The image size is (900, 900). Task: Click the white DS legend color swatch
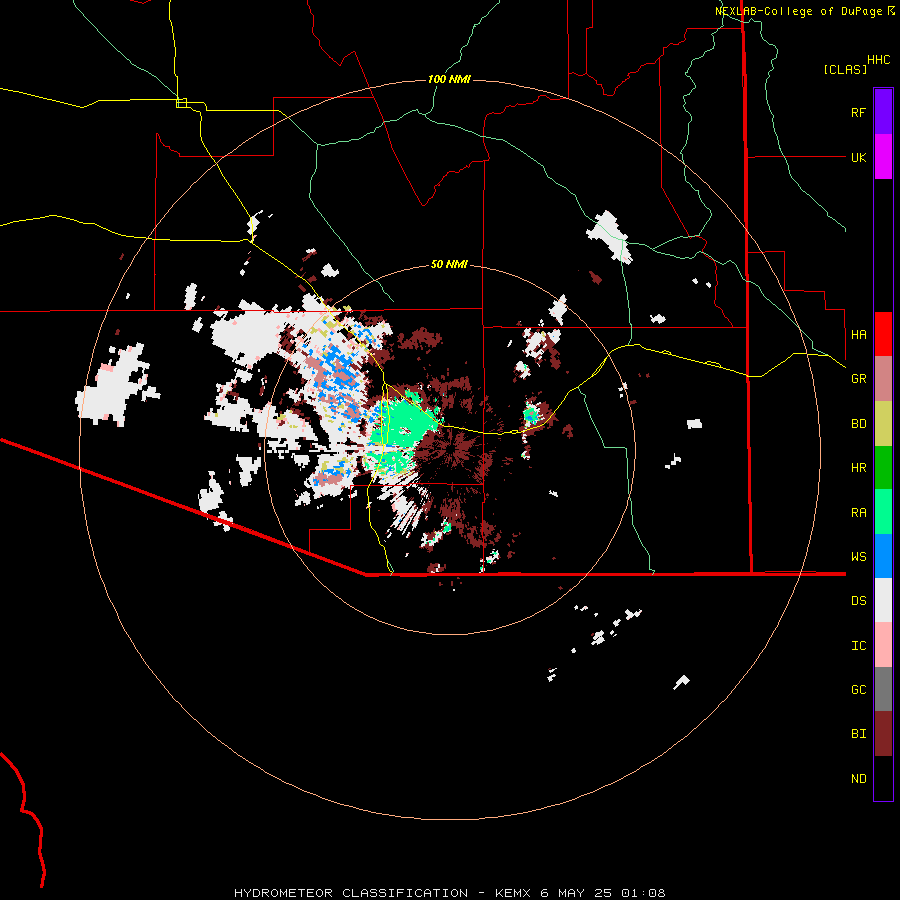pos(883,600)
